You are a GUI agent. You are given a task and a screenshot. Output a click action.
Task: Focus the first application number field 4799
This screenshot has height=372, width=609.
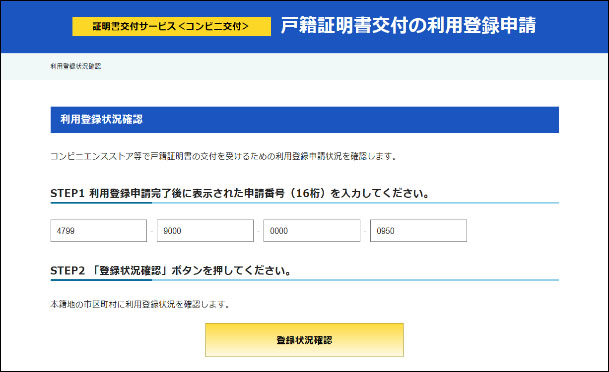tap(99, 231)
